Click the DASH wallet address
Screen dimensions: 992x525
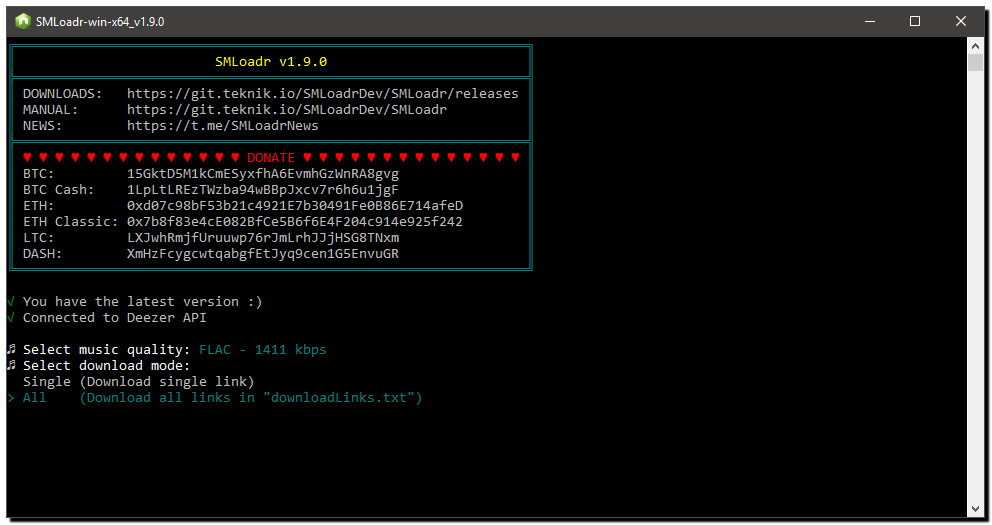263,254
